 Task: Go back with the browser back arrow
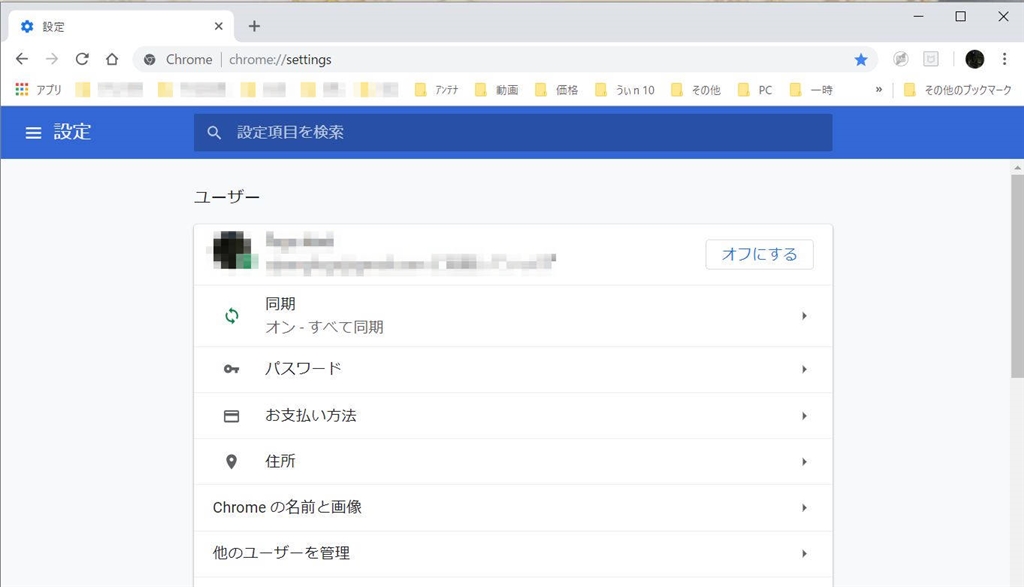tap(22, 59)
